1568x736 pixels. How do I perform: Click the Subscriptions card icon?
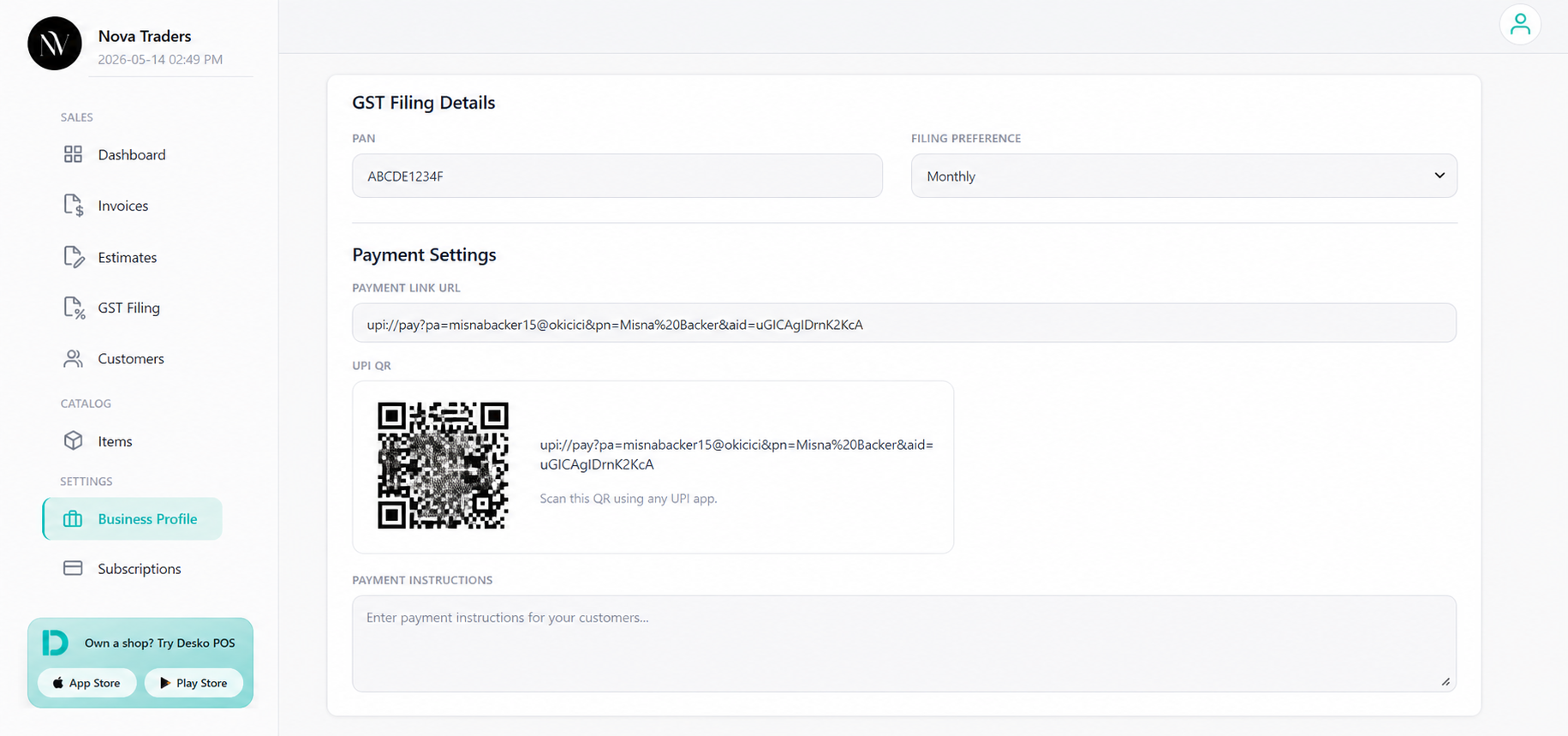(x=73, y=568)
